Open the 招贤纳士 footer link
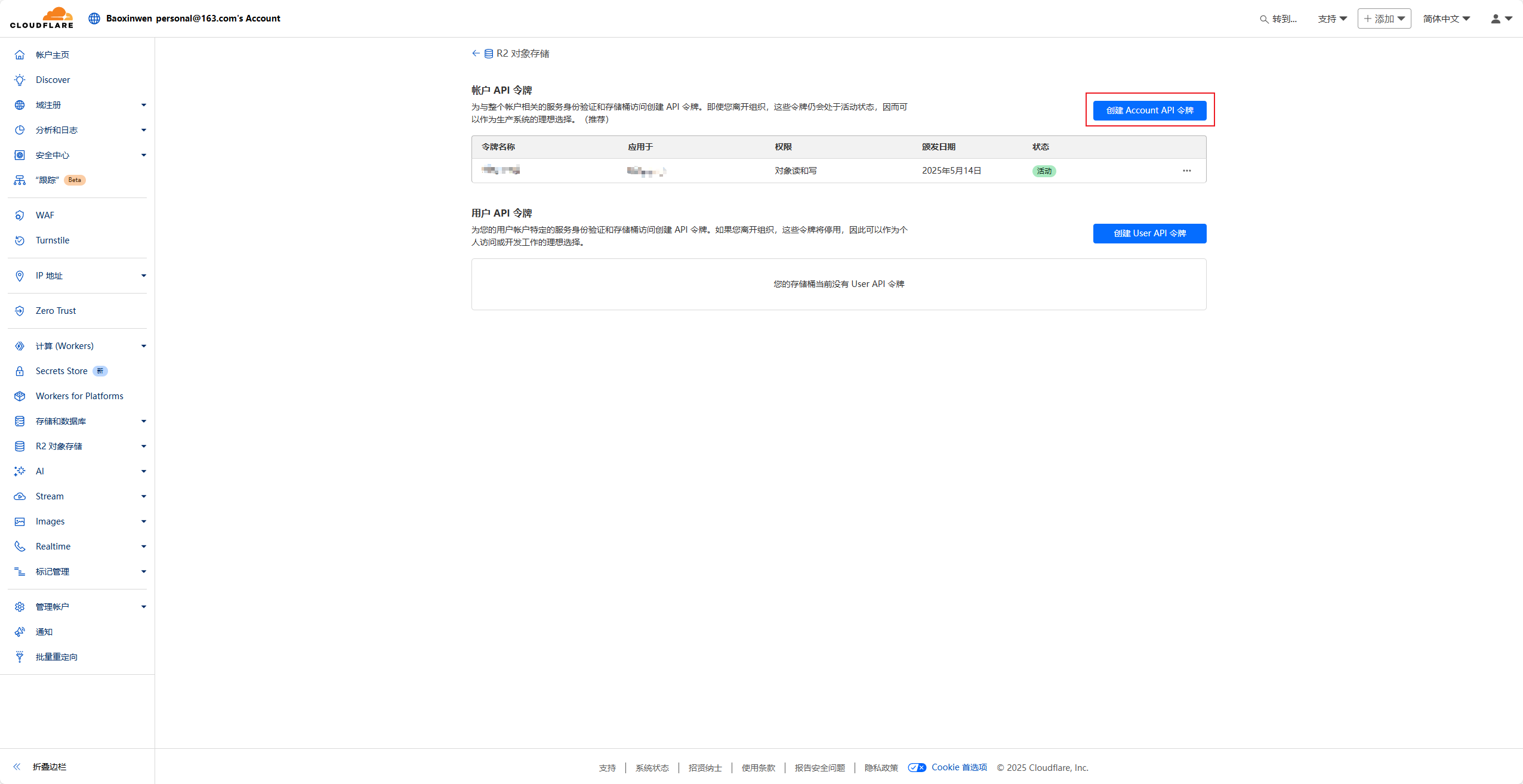1523x784 pixels. click(705, 768)
